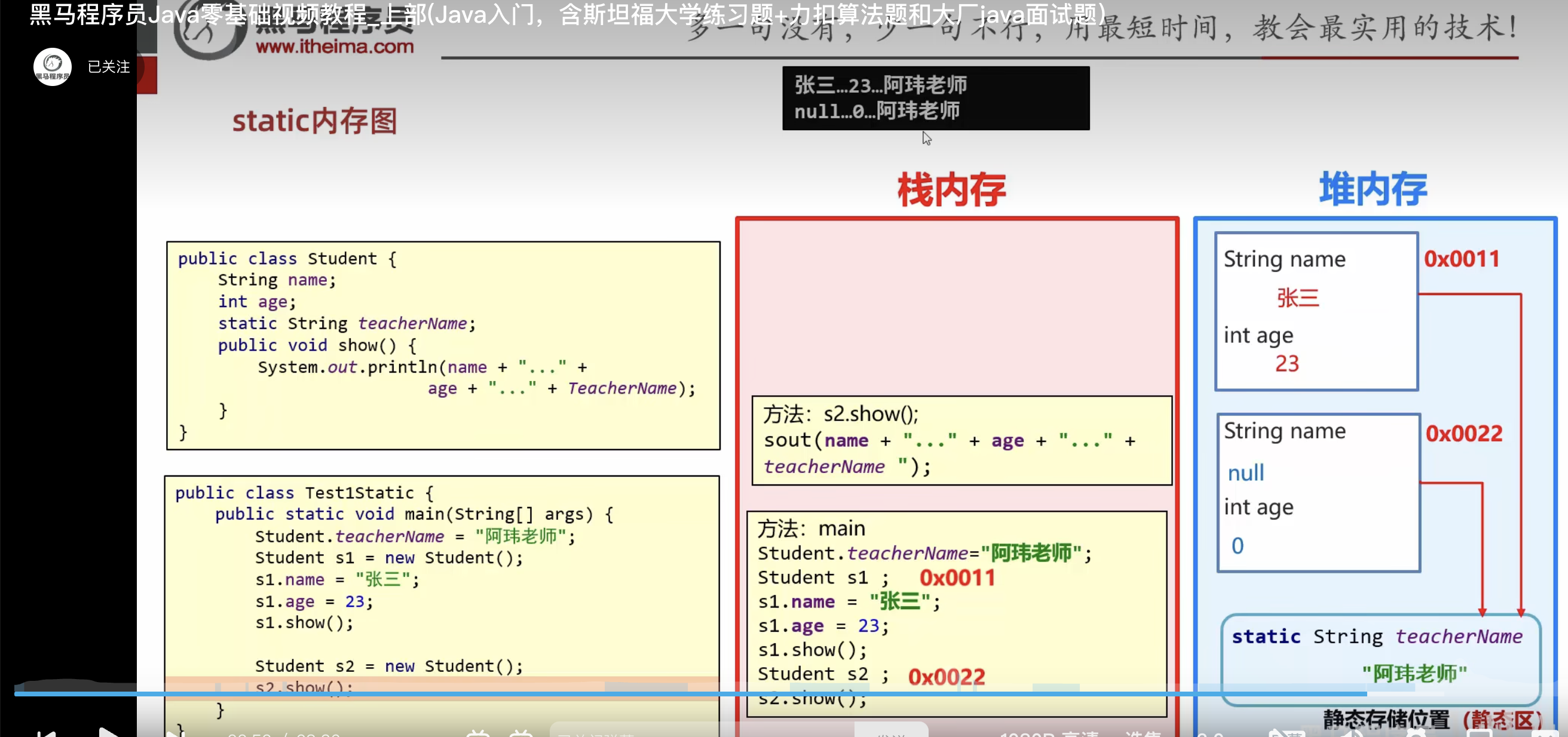Toggle danmaku display on or off
This screenshot has height=737, width=1568.
click(x=479, y=734)
